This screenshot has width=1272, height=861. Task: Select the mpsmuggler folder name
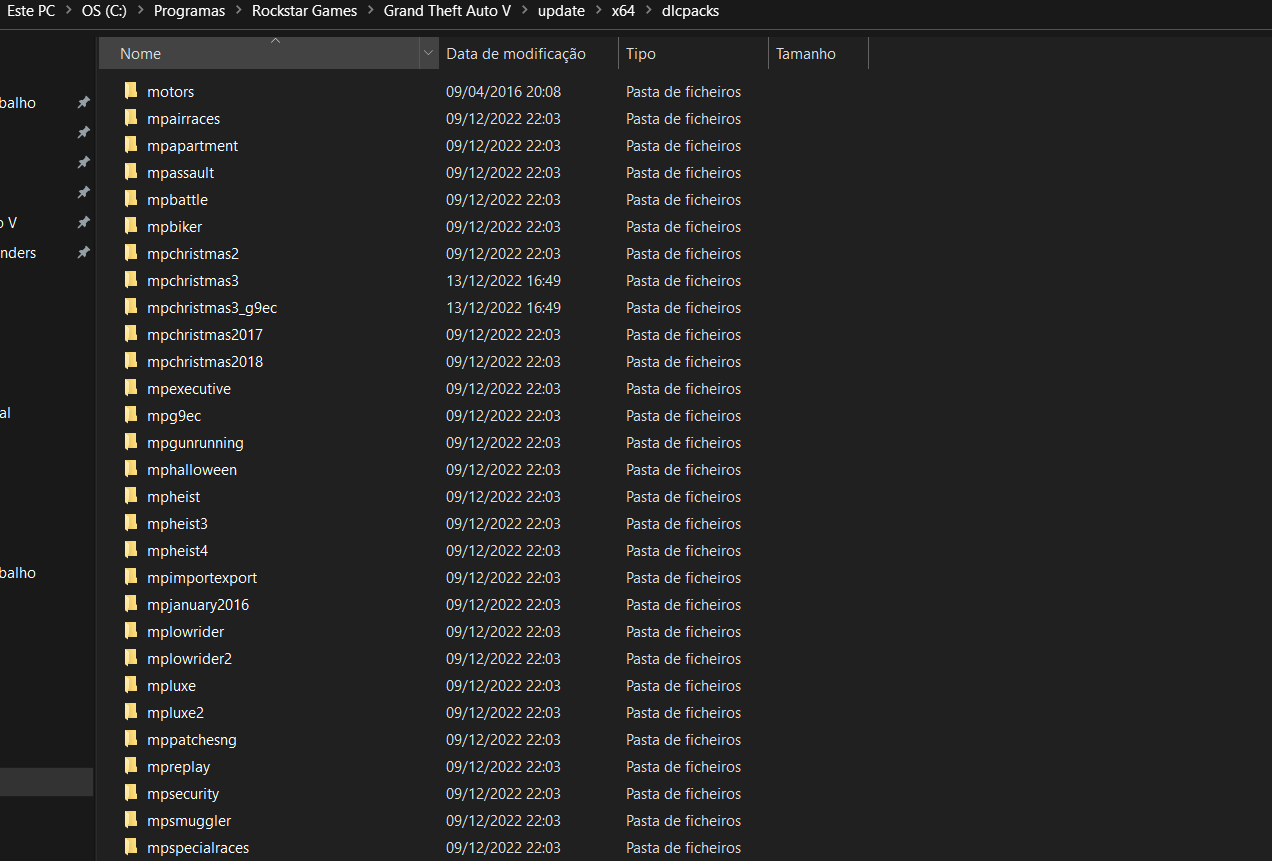(189, 820)
